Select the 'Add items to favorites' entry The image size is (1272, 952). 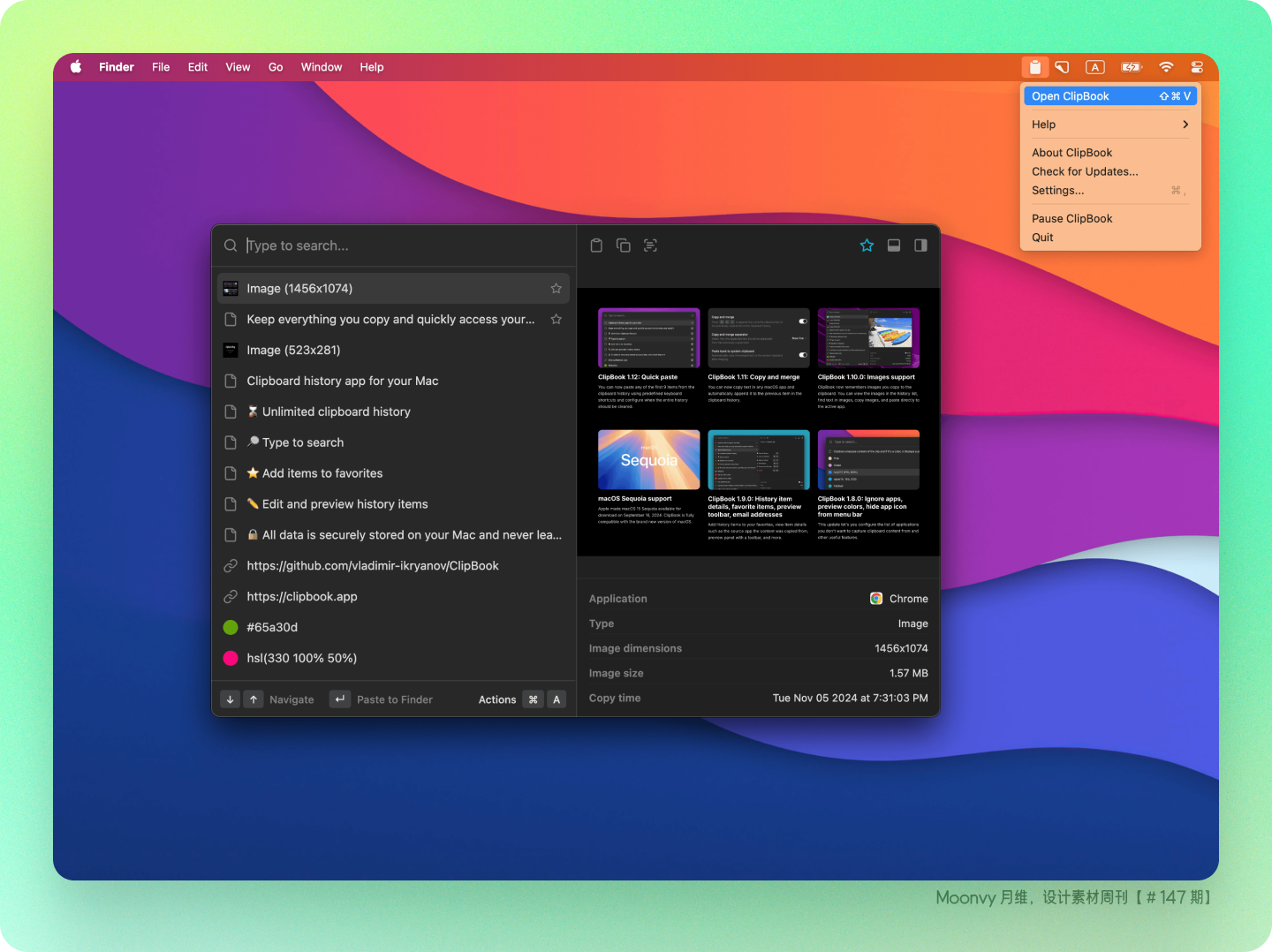pyautogui.click(x=393, y=473)
